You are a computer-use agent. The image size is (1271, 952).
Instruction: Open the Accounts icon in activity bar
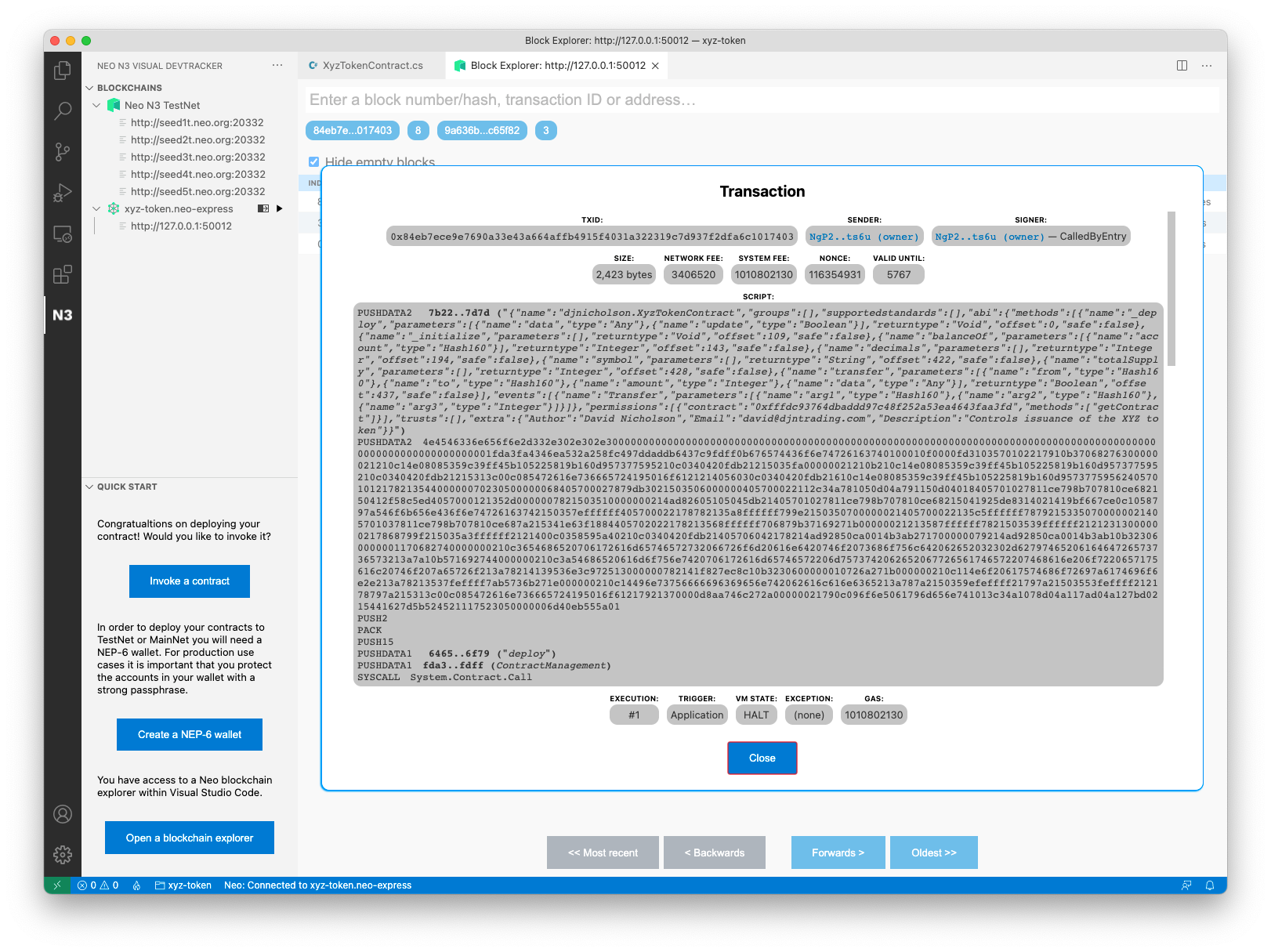[63, 814]
